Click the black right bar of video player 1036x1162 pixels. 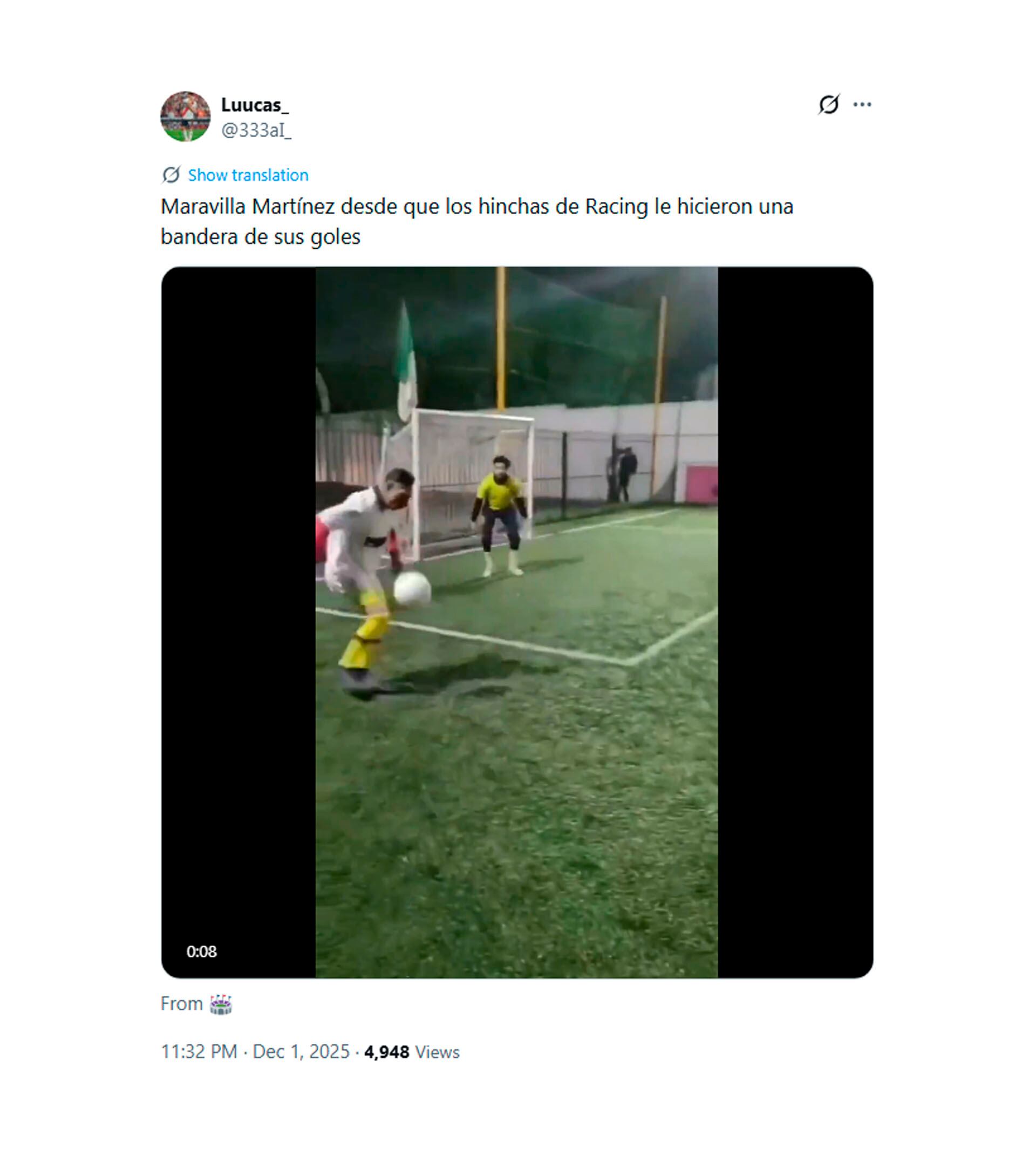pos(795,622)
